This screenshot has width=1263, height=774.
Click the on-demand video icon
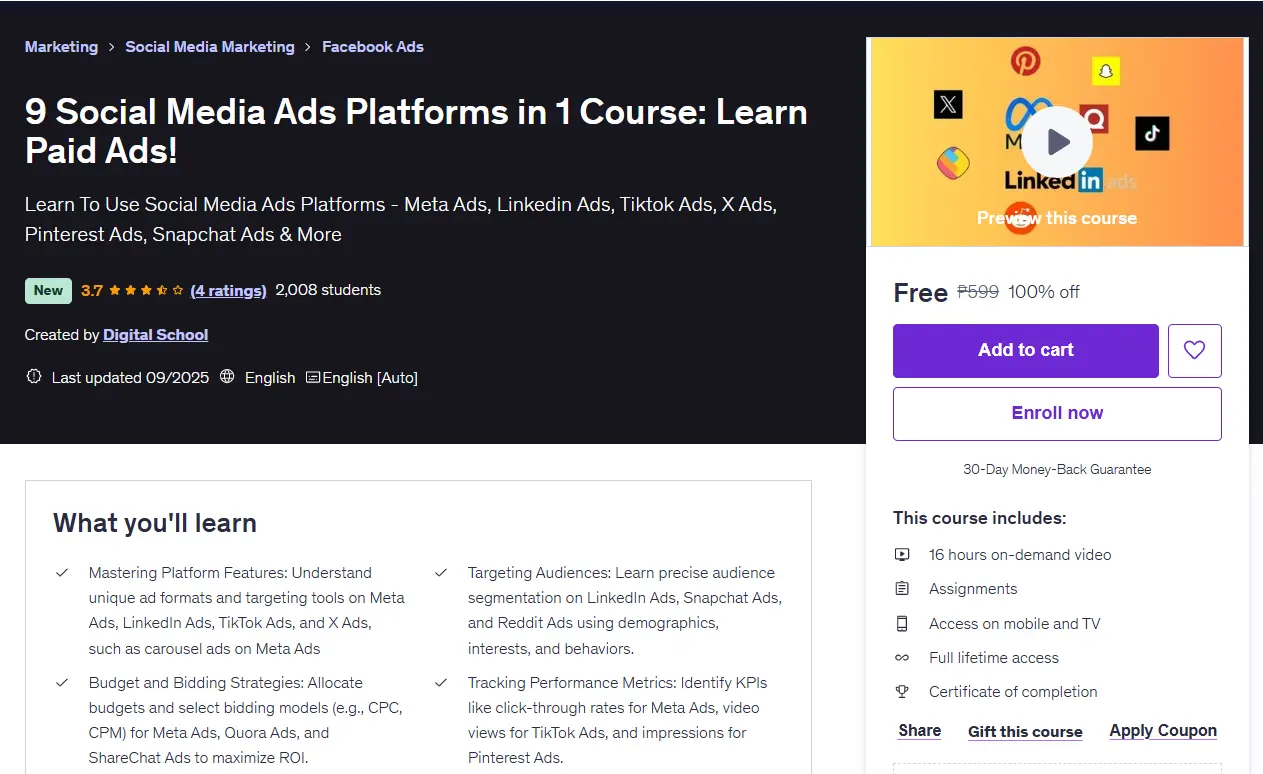coord(902,554)
